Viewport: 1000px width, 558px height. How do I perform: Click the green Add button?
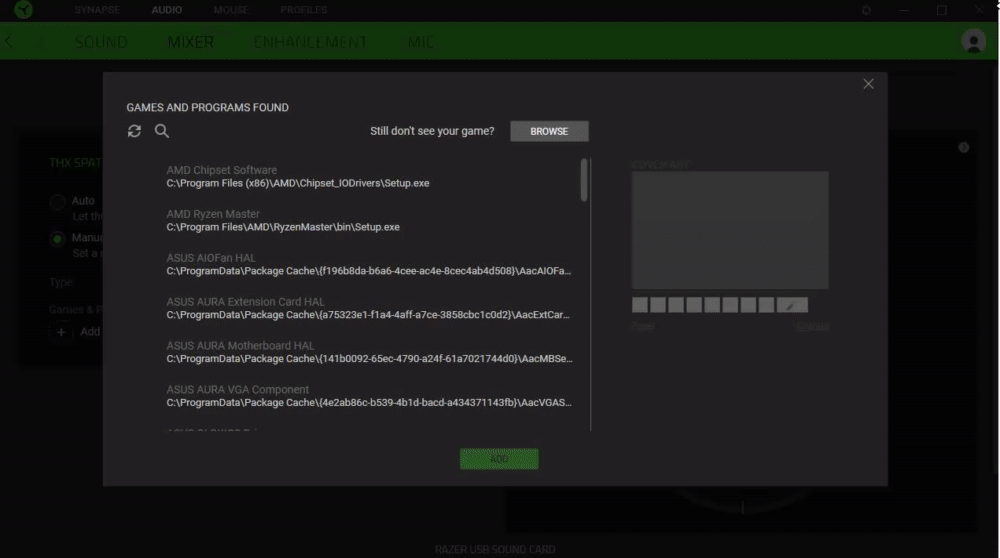pyautogui.click(x=499, y=459)
